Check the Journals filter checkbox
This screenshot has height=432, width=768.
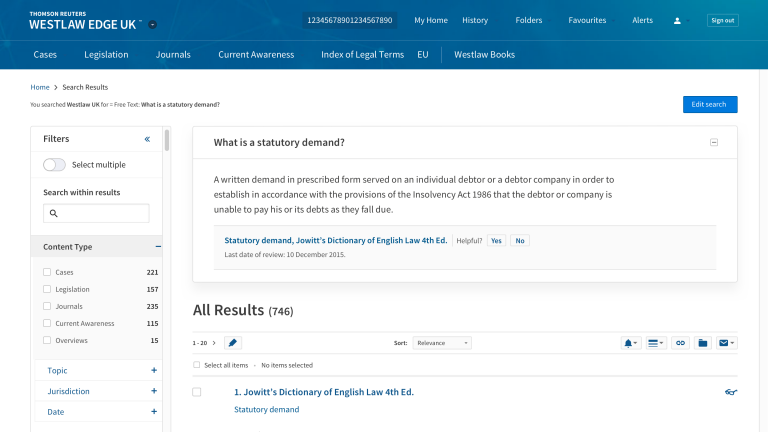[47, 306]
